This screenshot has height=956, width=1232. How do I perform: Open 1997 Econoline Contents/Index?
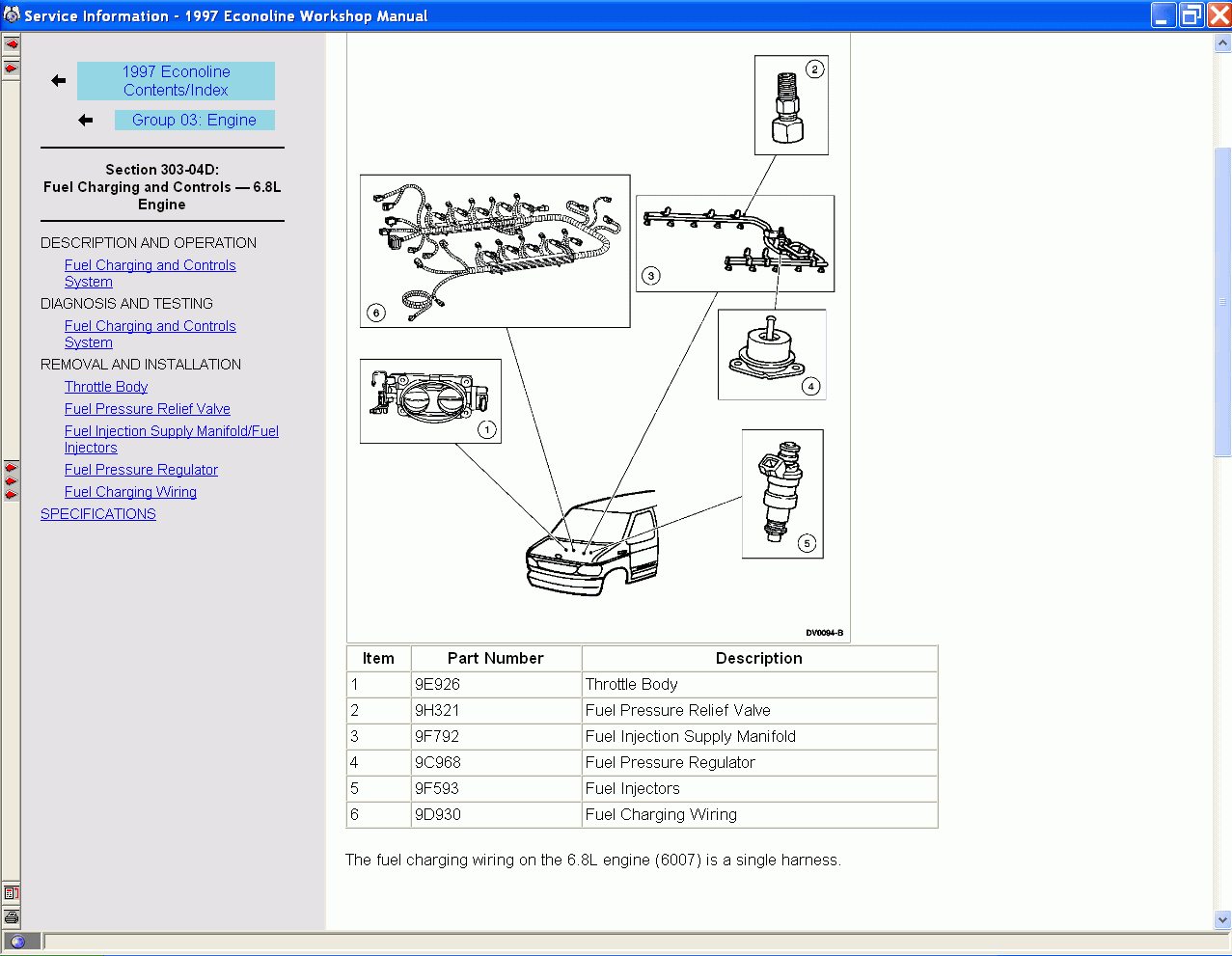tap(176, 81)
